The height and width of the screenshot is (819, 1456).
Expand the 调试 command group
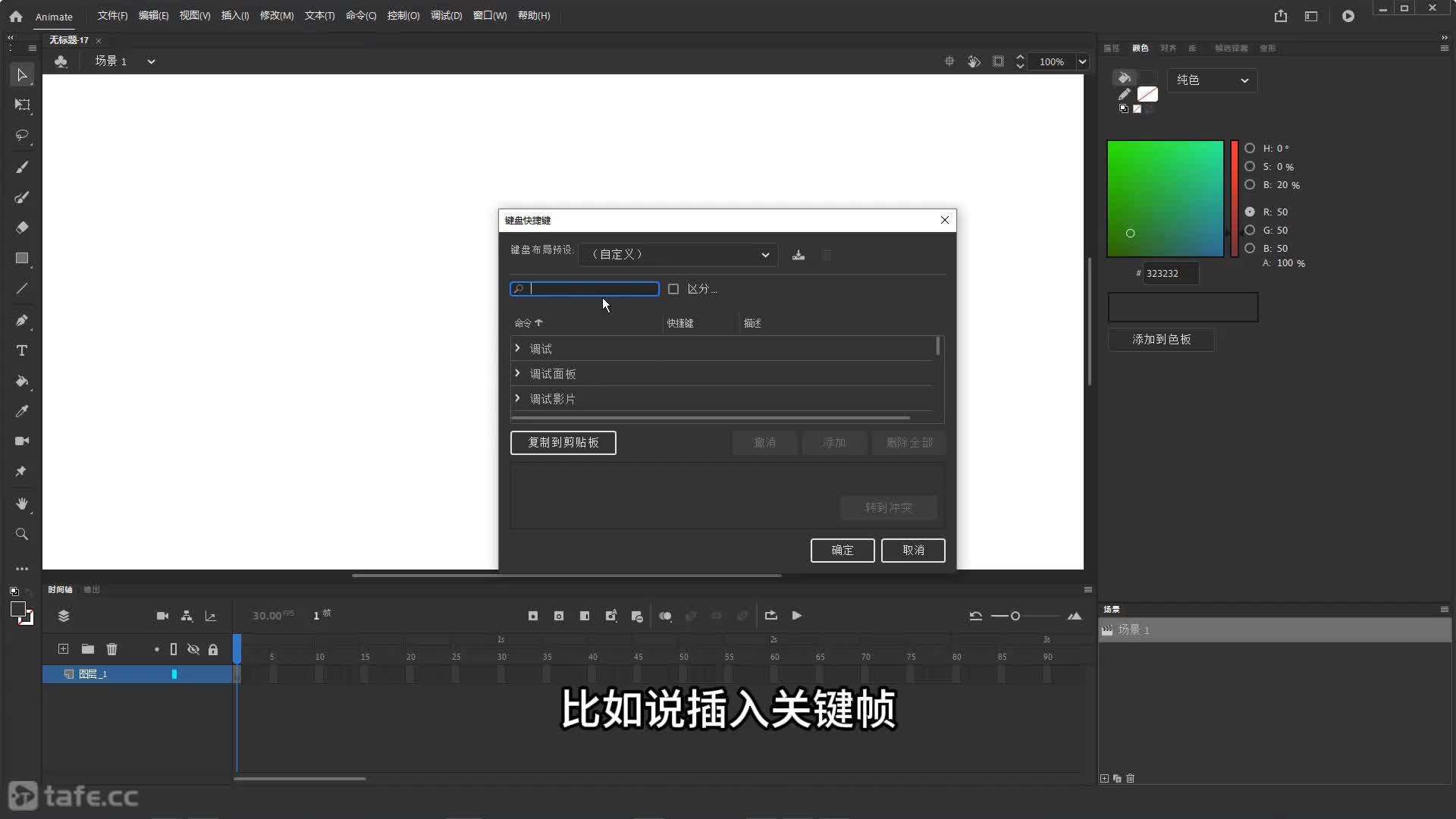[x=518, y=348]
